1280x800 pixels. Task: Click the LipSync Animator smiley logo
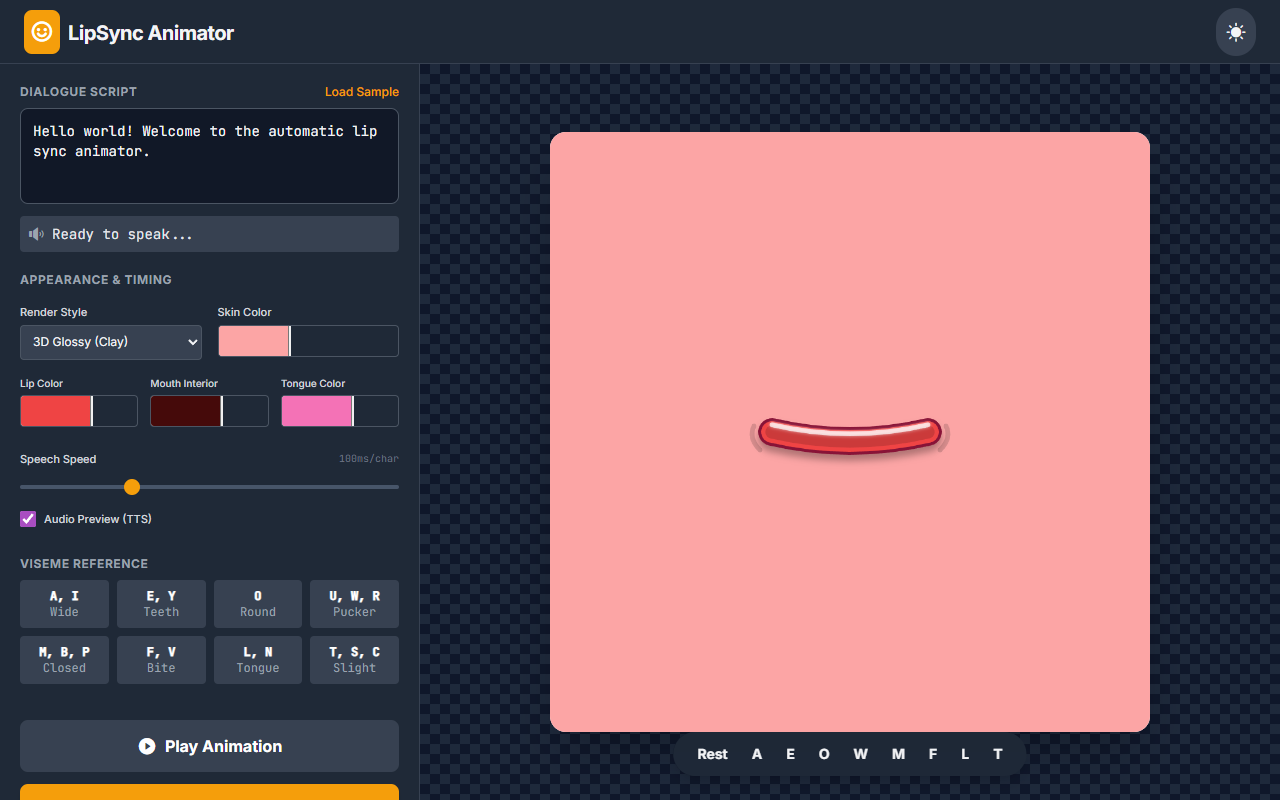coord(41,31)
